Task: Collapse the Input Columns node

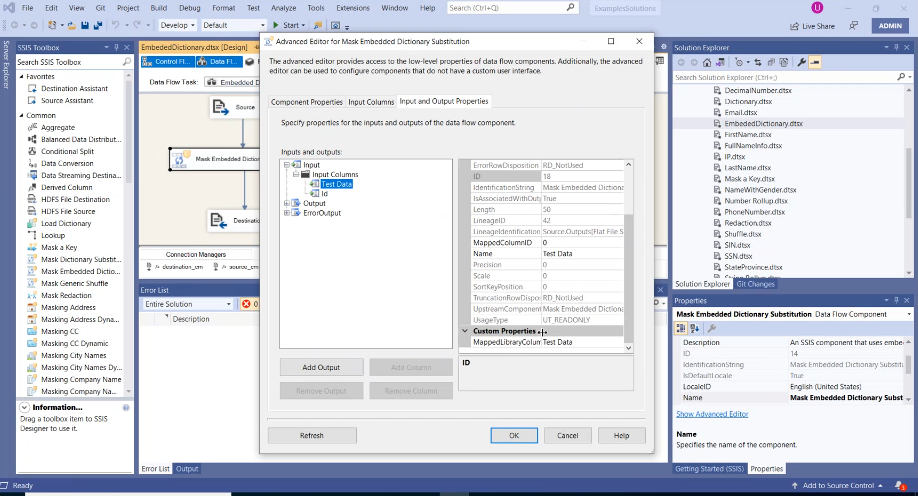Action: tap(296, 175)
